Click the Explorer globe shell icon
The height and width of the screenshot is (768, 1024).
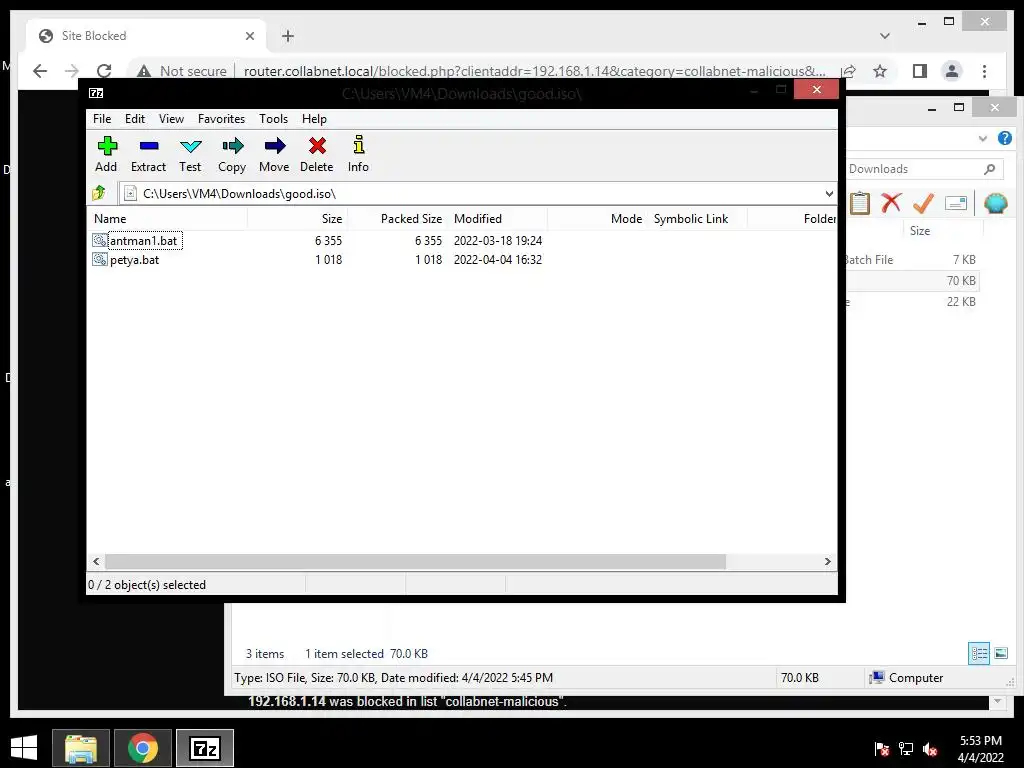coord(995,203)
